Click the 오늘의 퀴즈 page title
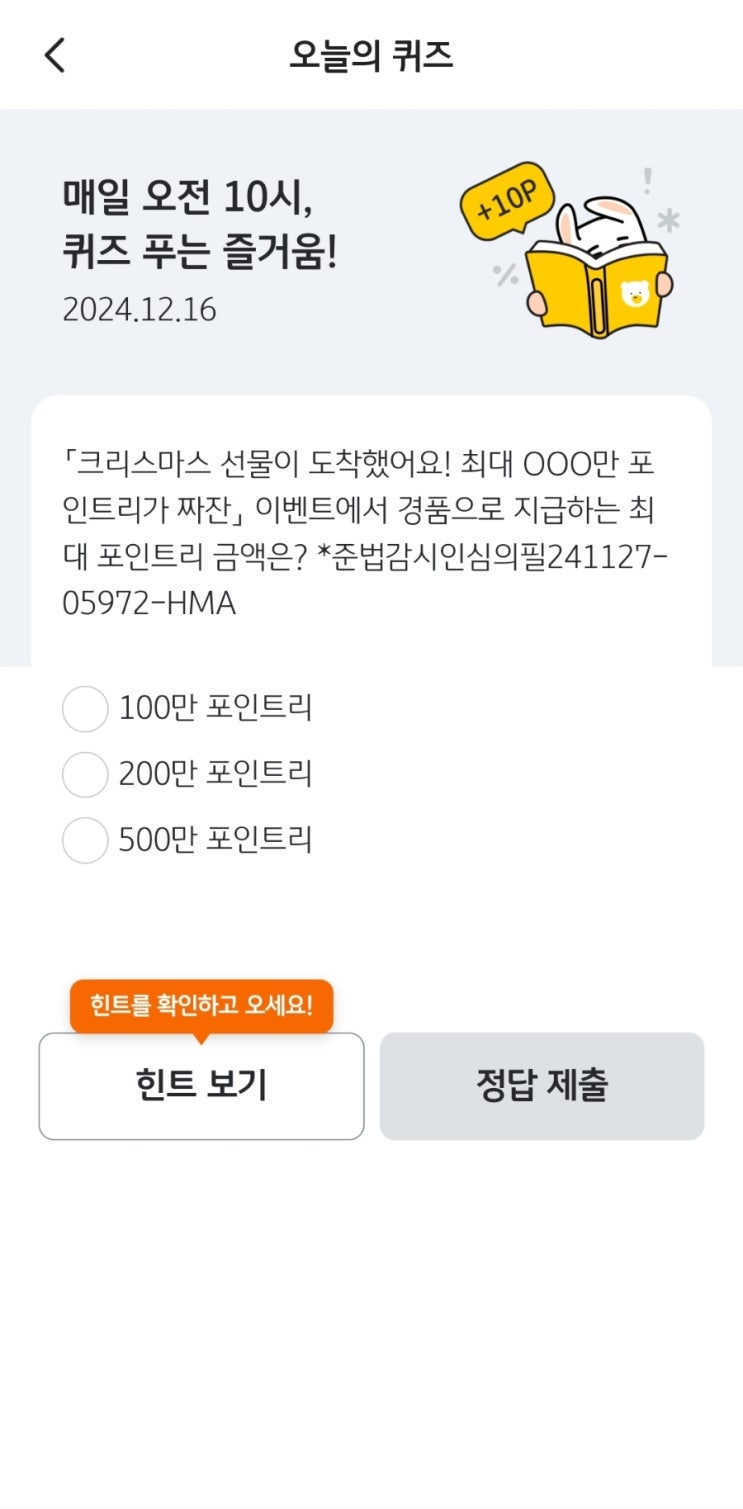Image resolution: width=743 pixels, height=1509 pixels. (371, 55)
